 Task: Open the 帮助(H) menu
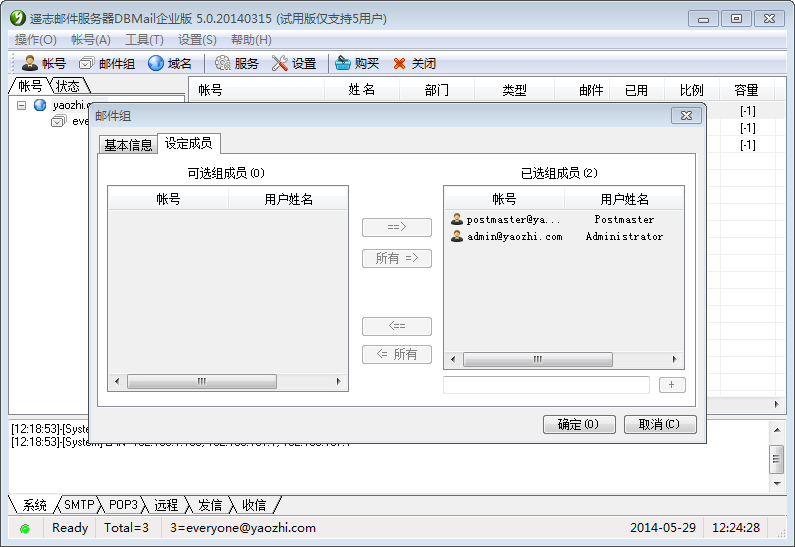tap(251, 40)
